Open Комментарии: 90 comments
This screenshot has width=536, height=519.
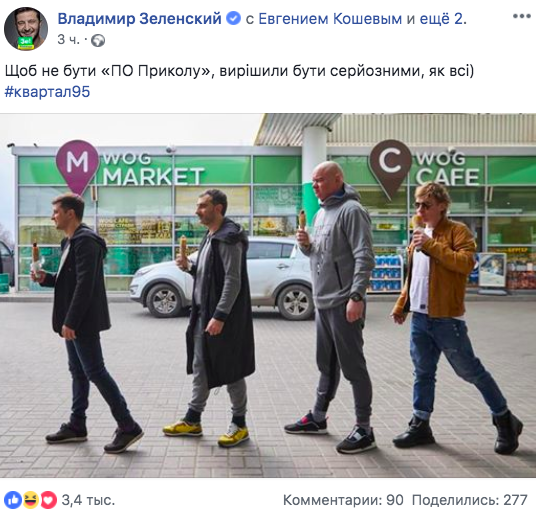343,500
